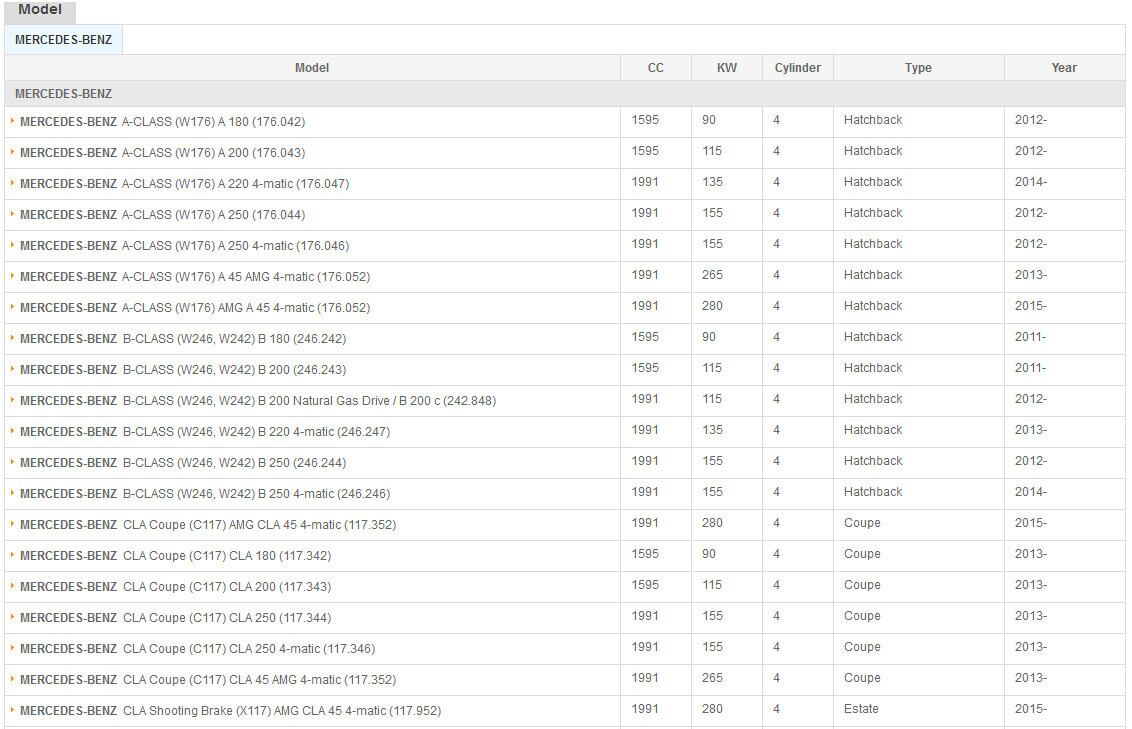
Task: Expand arrow beside B 180 (246.242)
Action: pyautogui.click(x=12, y=338)
